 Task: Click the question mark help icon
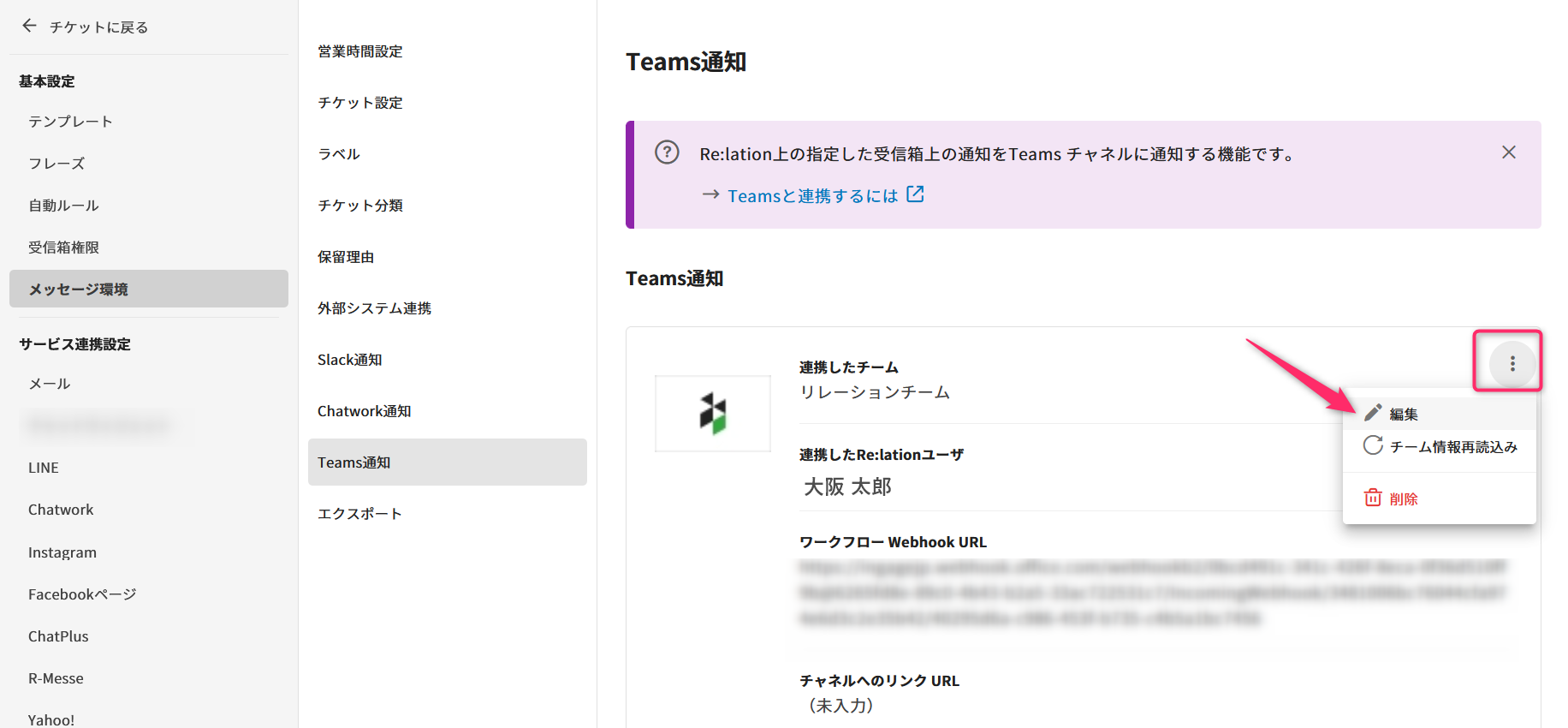667,152
